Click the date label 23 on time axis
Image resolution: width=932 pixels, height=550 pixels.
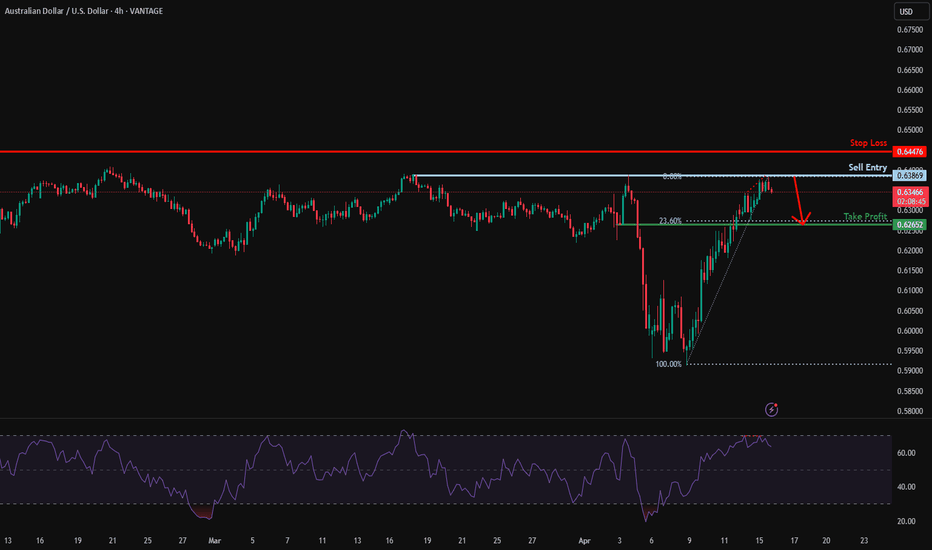[864, 540]
